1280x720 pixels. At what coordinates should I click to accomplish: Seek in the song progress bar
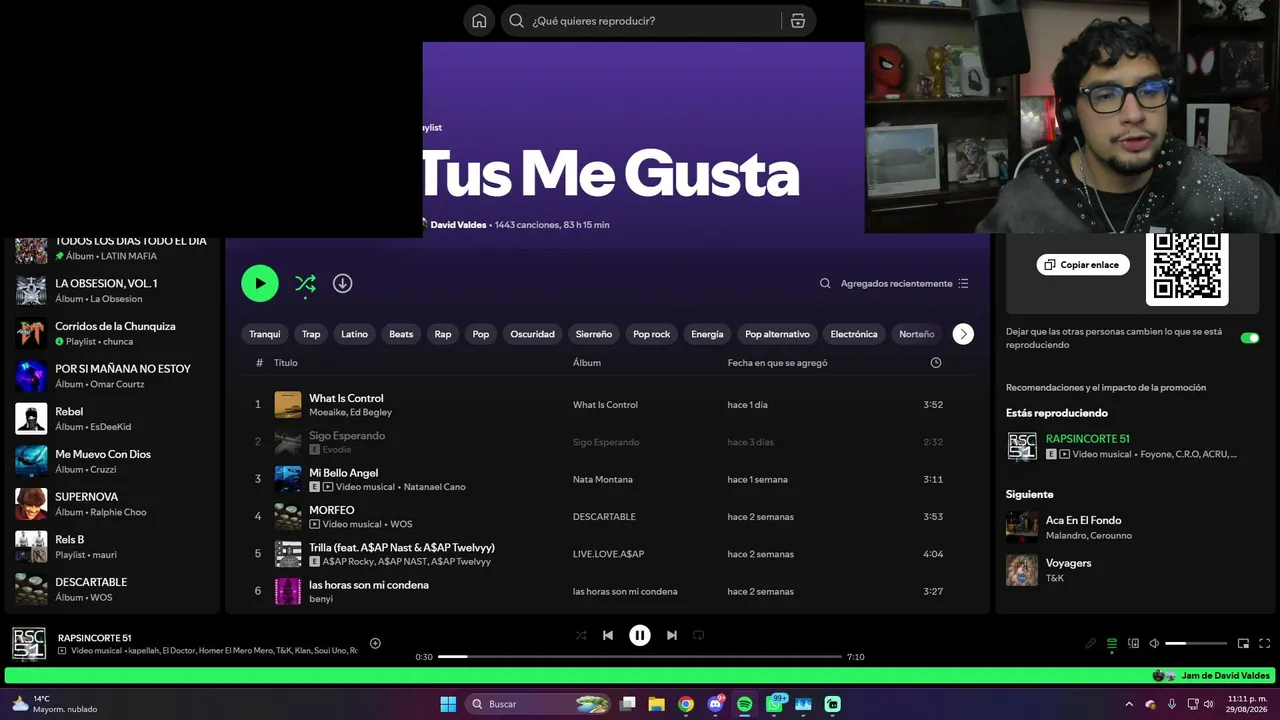pyautogui.click(x=640, y=657)
